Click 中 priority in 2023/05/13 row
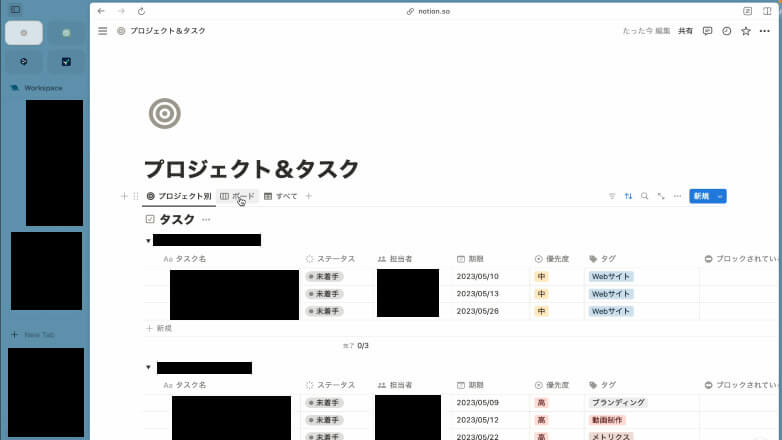Viewport: 782px width, 440px height. click(x=541, y=294)
